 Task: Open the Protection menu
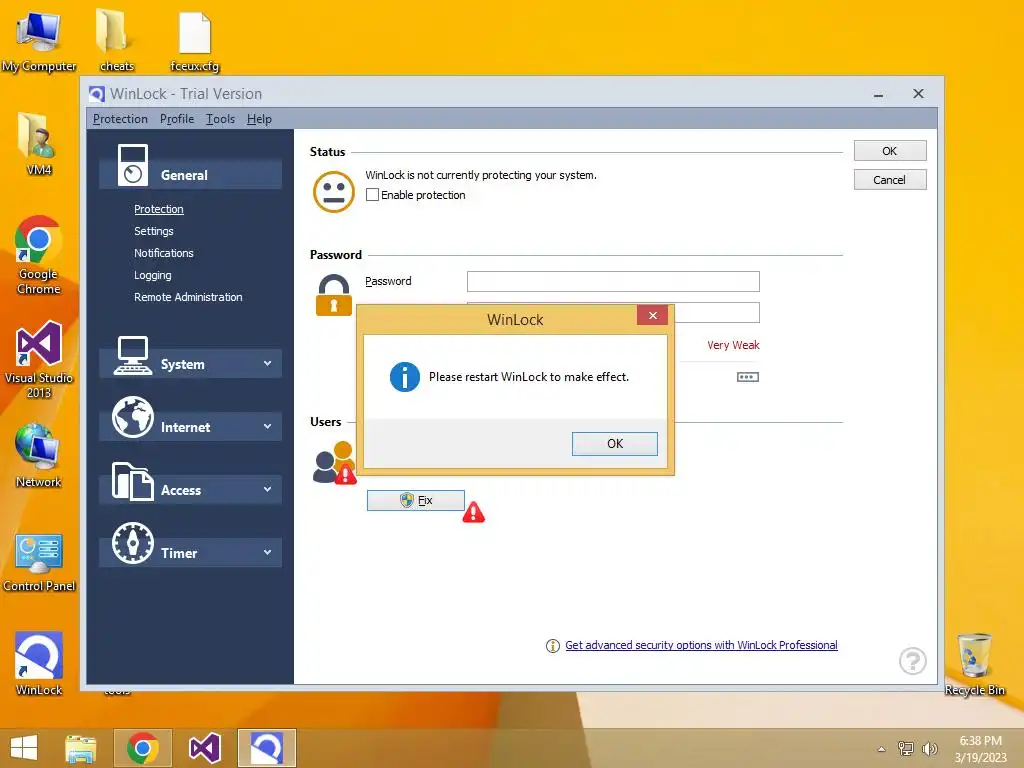tap(120, 119)
